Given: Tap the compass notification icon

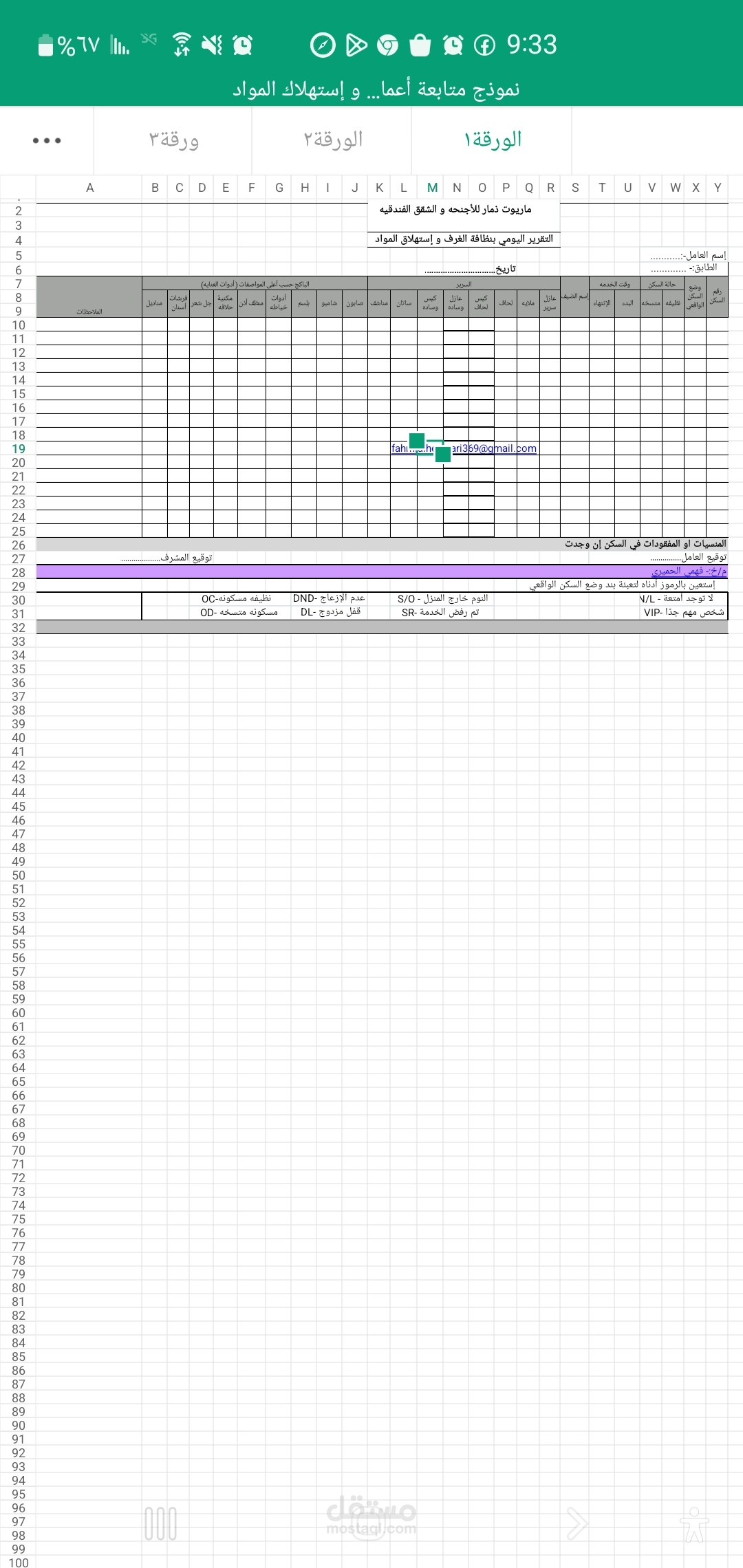Looking at the screenshot, I should coord(323,45).
